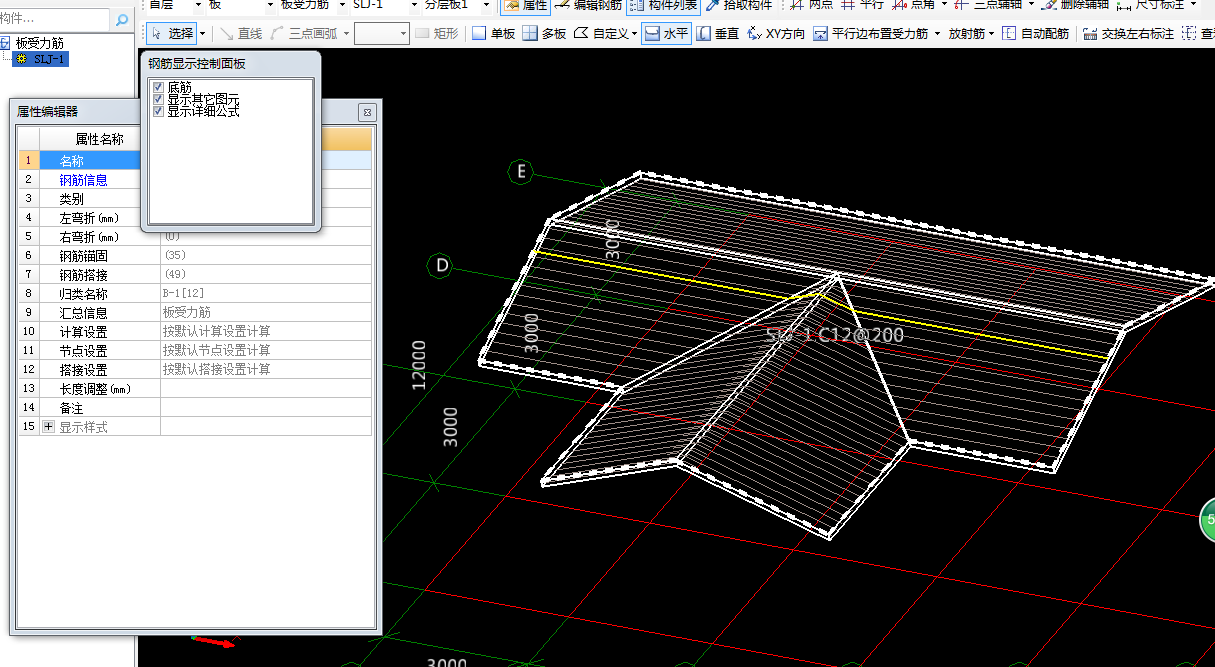The width and height of the screenshot is (1215, 667).
Task: Expand the 显示样式 property row
Action: (48, 427)
